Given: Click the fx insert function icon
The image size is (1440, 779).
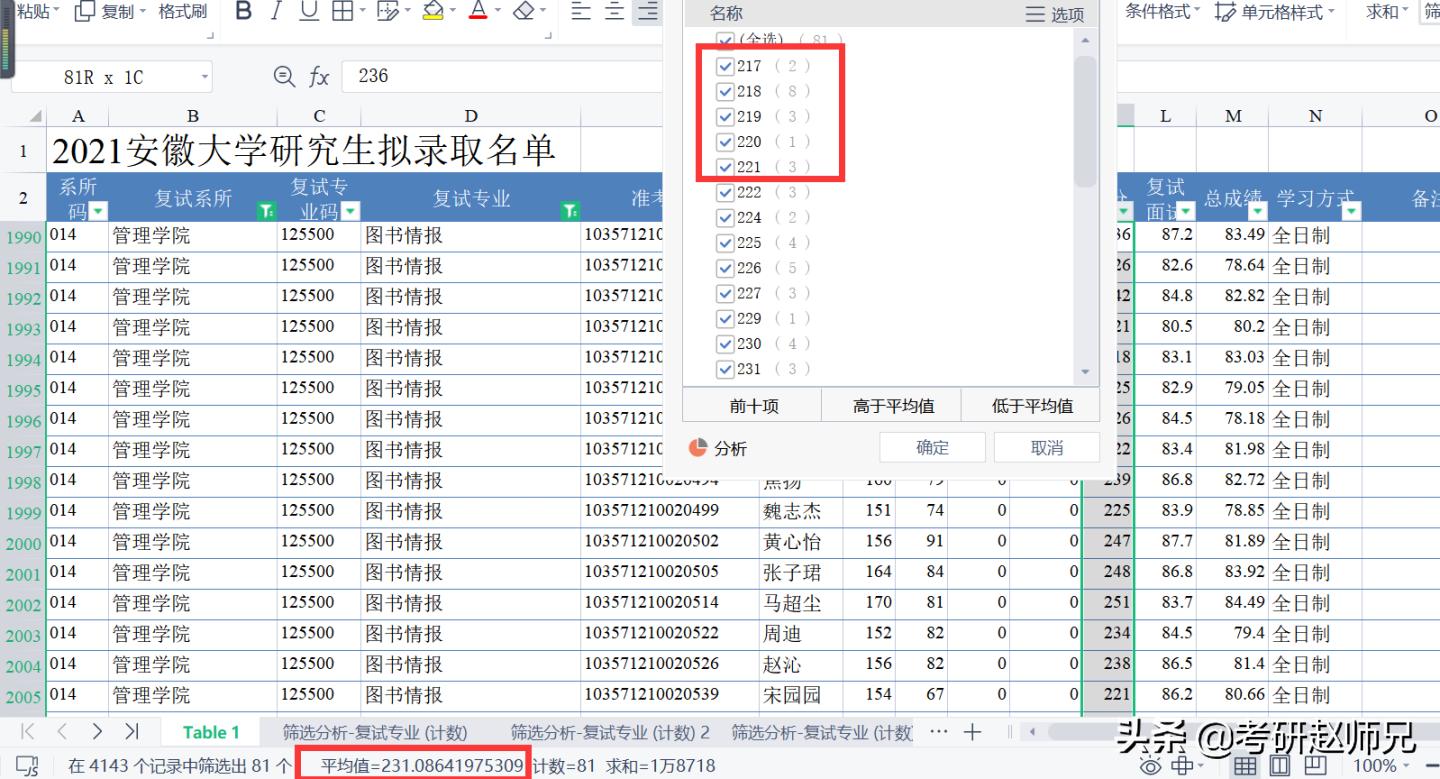Looking at the screenshot, I should coord(319,76).
